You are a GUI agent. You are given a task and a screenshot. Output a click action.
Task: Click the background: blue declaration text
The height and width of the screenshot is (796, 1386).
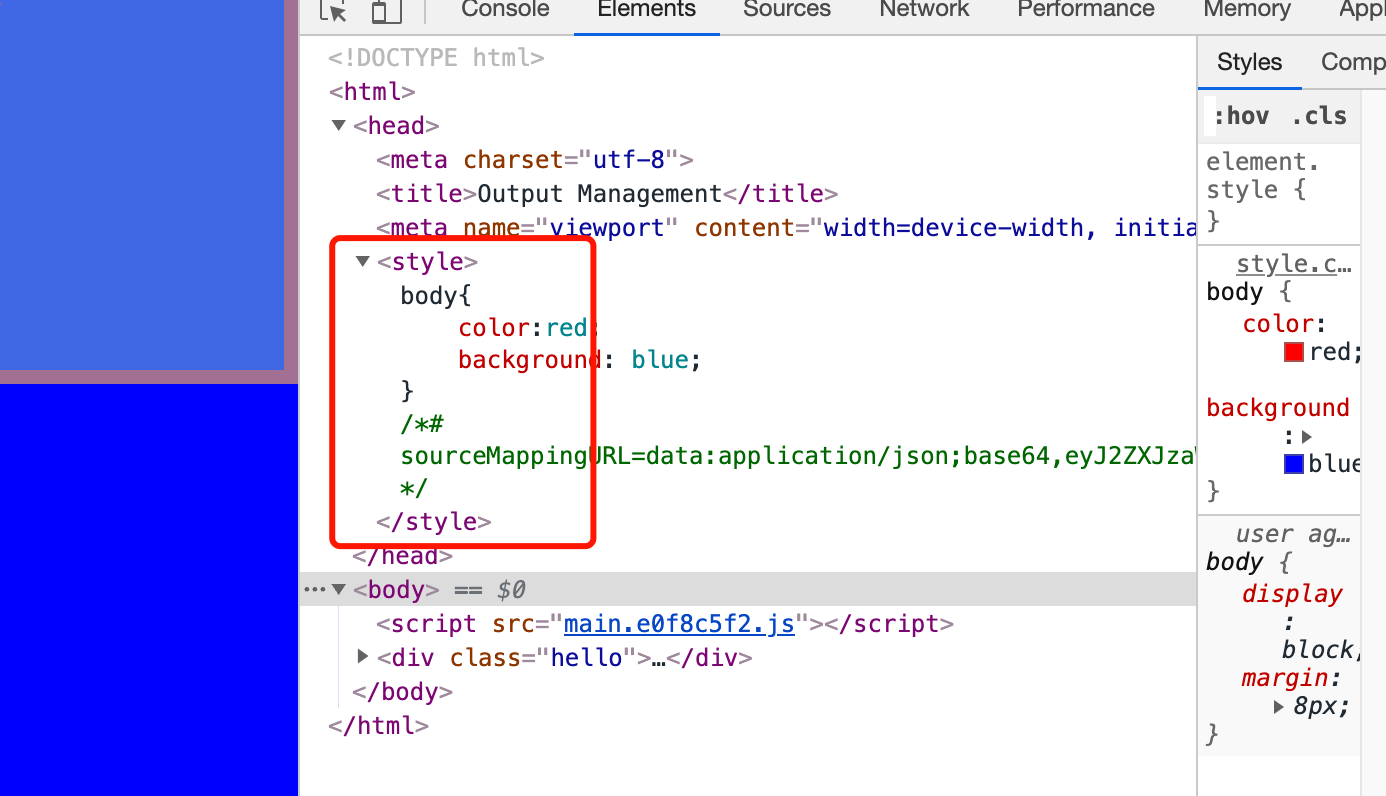click(580, 360)
